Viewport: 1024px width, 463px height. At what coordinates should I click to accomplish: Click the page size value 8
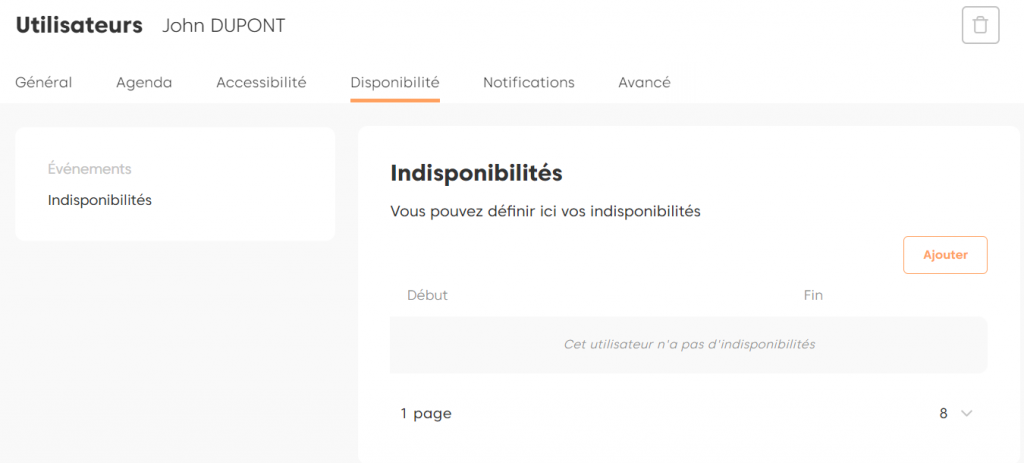(x=943, y=413)
